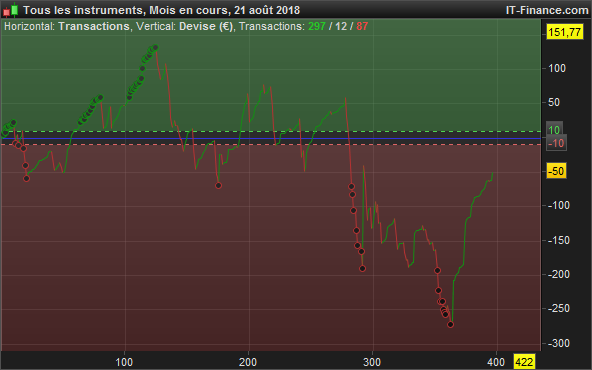Click the 'Transactions' horizontal axis setting
Viewport: 592px width, 370px height.
[x=94, y=26]
